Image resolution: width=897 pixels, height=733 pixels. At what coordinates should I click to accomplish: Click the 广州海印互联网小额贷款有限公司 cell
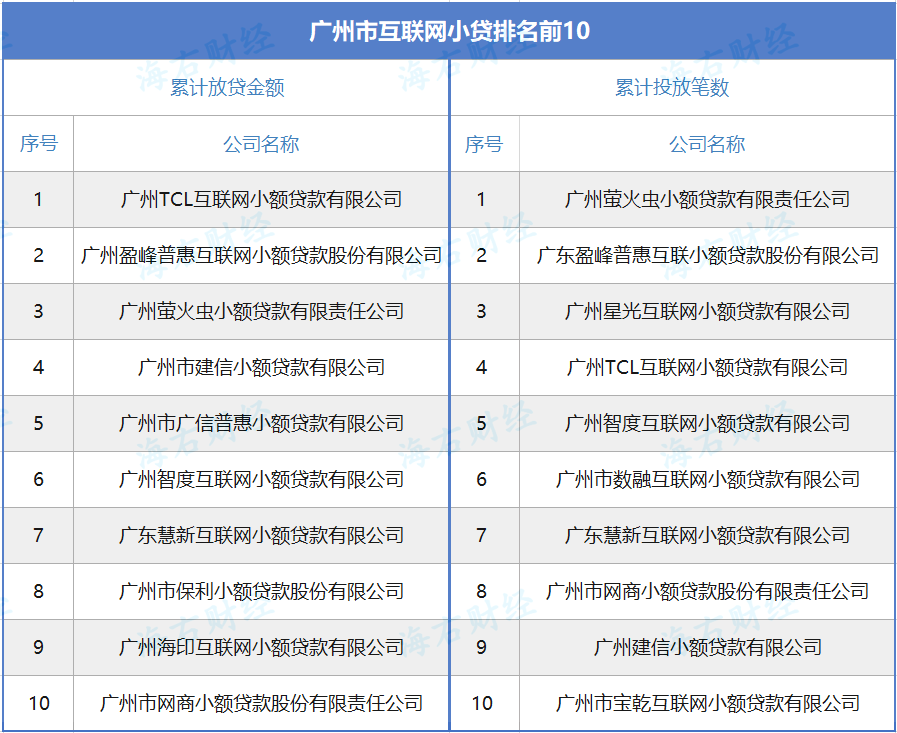261,647
